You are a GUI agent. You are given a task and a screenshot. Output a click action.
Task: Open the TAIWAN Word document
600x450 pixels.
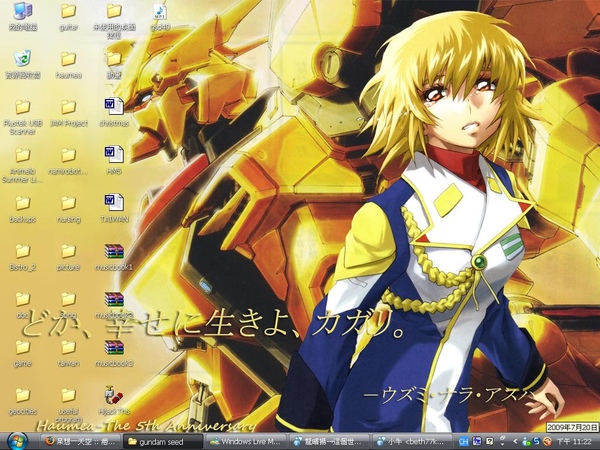(114, 209)
